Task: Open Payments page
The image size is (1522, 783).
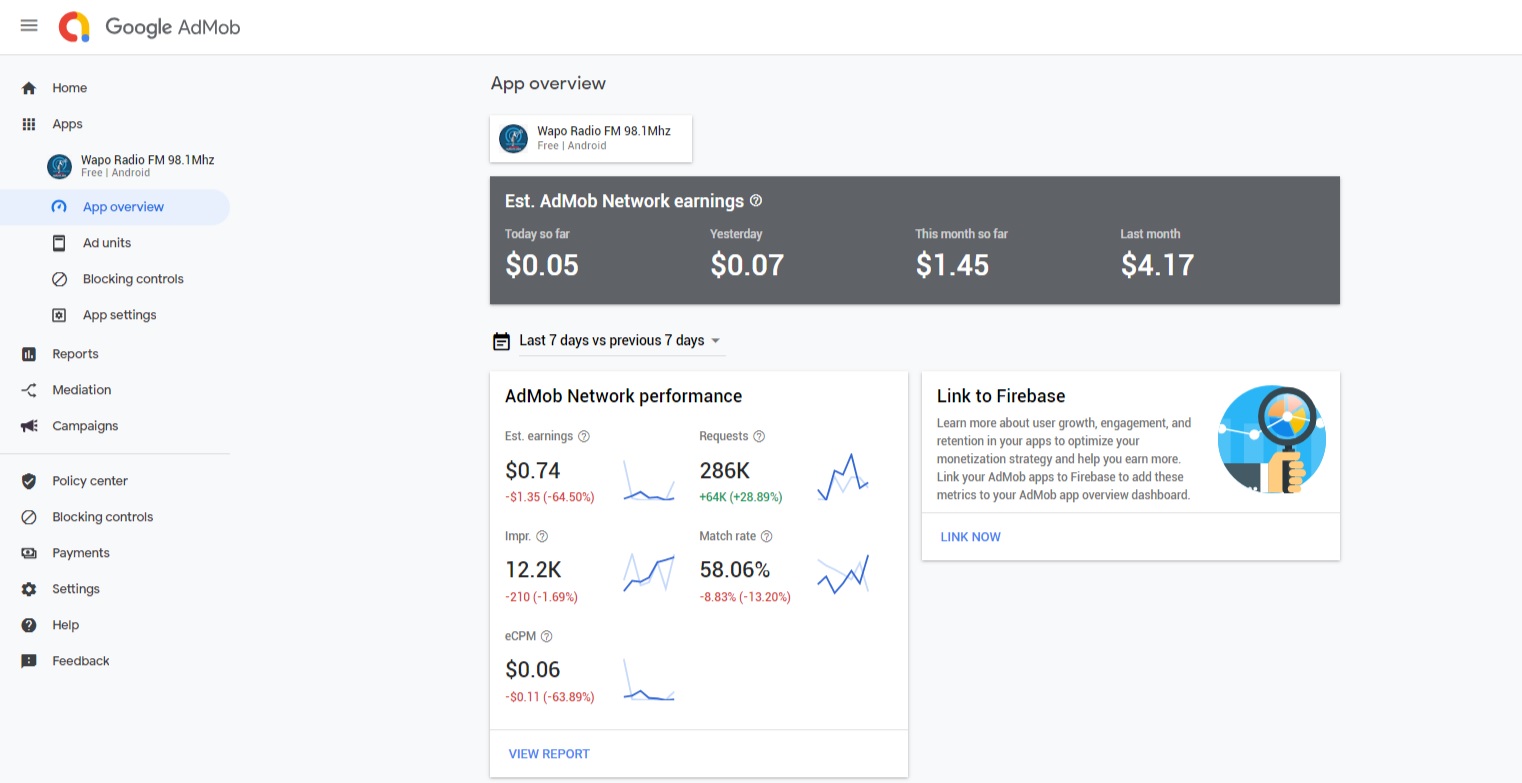Action: point(115,553)
